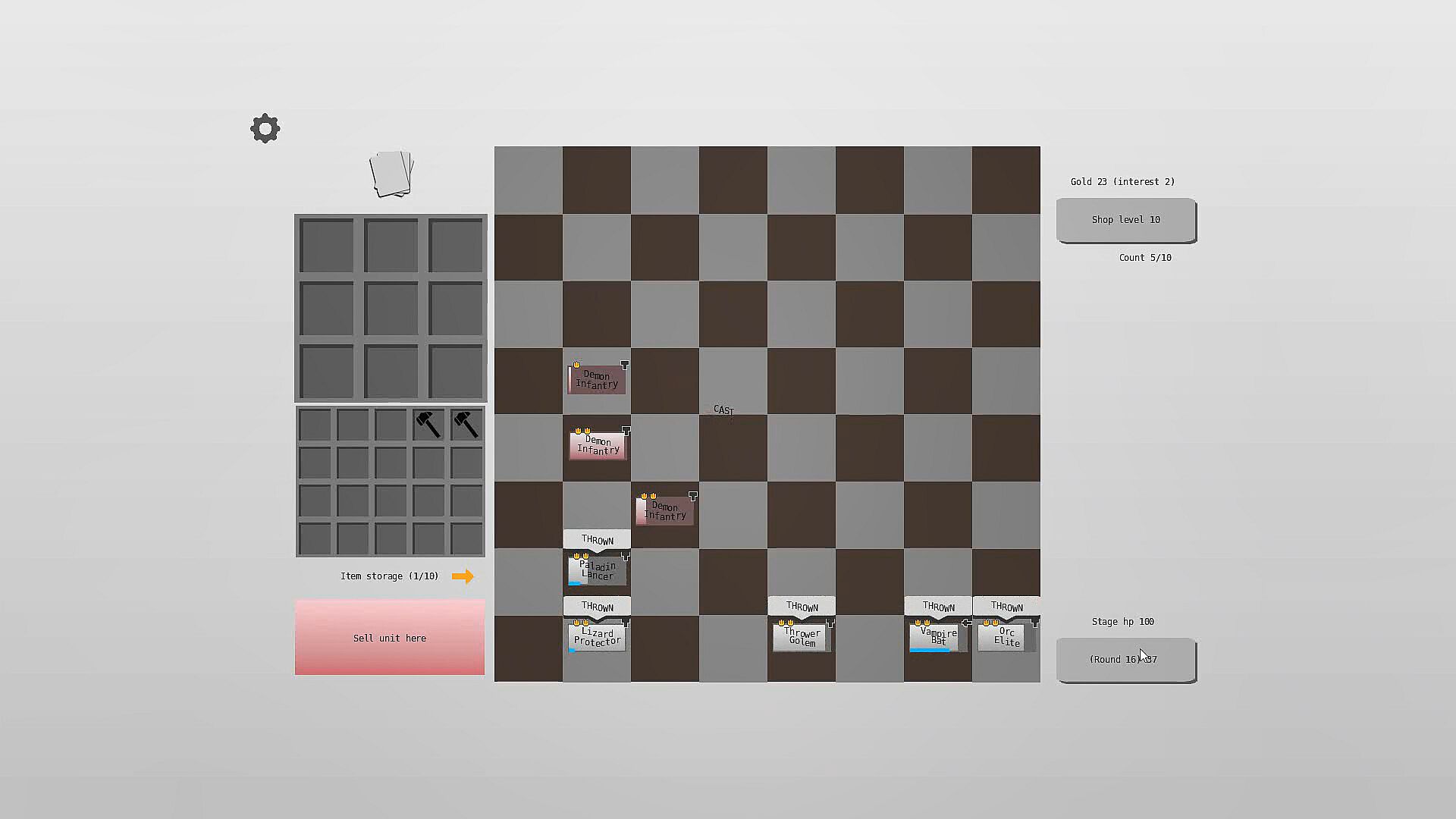Select the Thrower Golem unit
Screen dimensions: 1456x819
[802, 637]
